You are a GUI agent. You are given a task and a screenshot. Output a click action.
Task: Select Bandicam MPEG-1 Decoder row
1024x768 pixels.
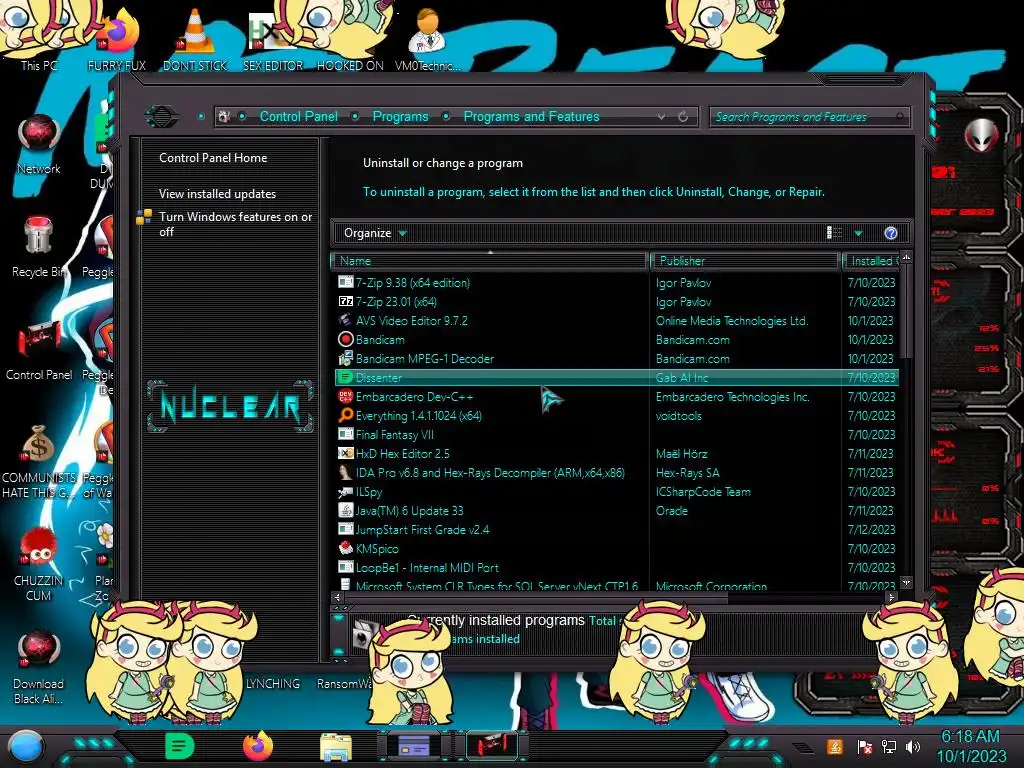click(616, 359)
